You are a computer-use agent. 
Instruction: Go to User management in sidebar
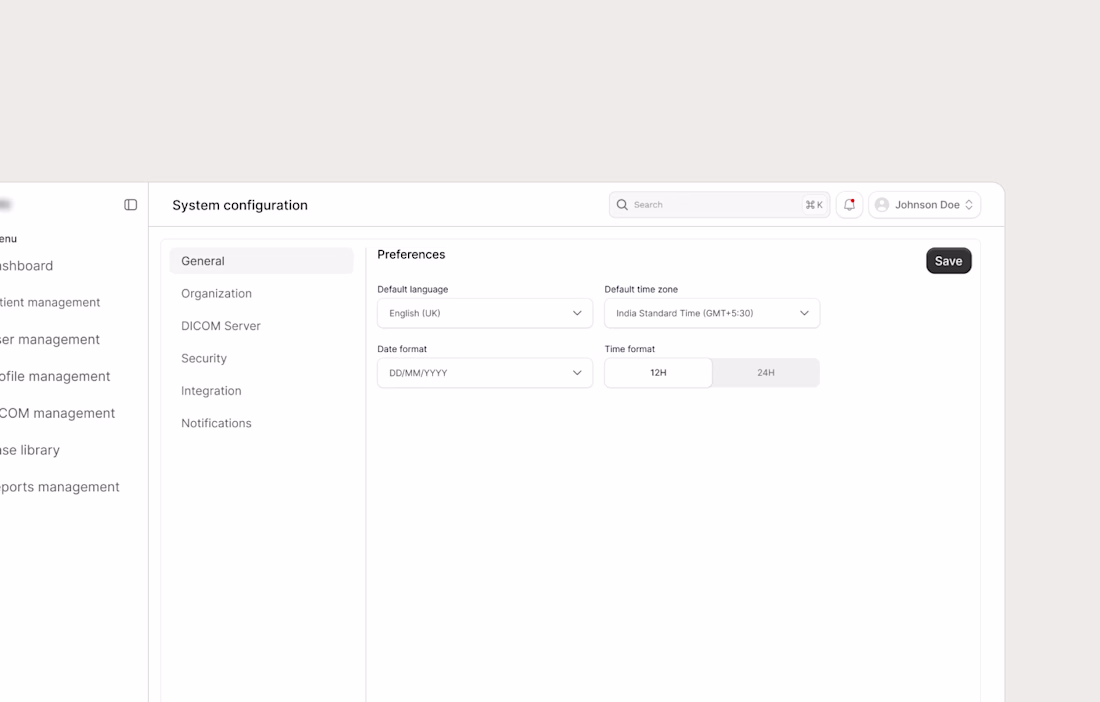pos(50,339)
